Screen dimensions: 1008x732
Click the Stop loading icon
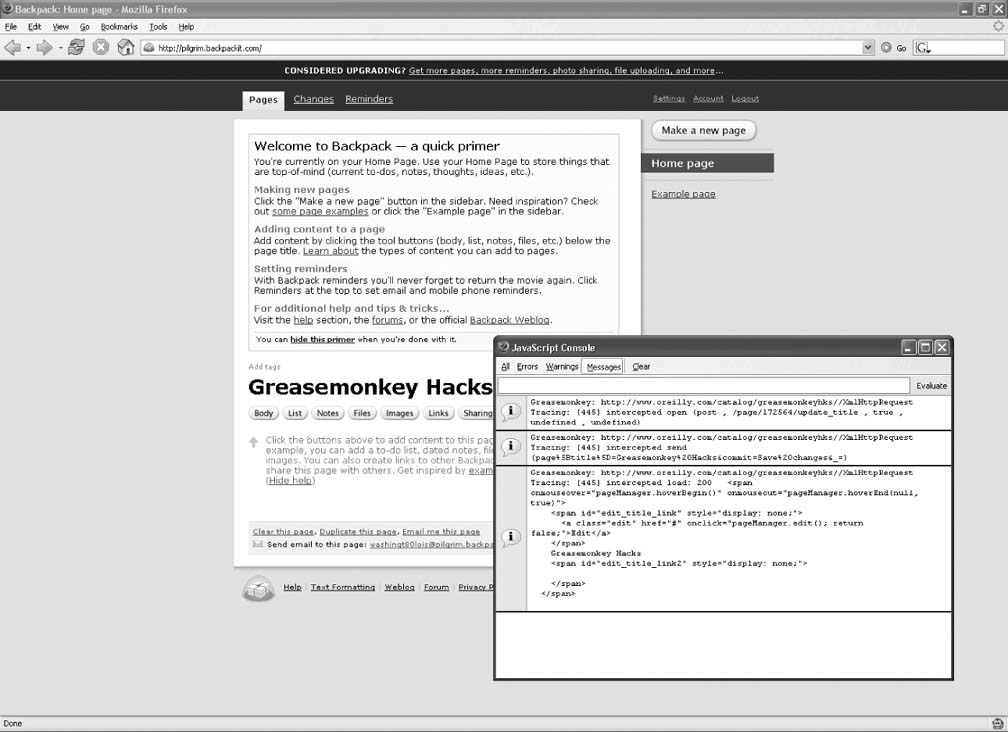tap(101, 47)
